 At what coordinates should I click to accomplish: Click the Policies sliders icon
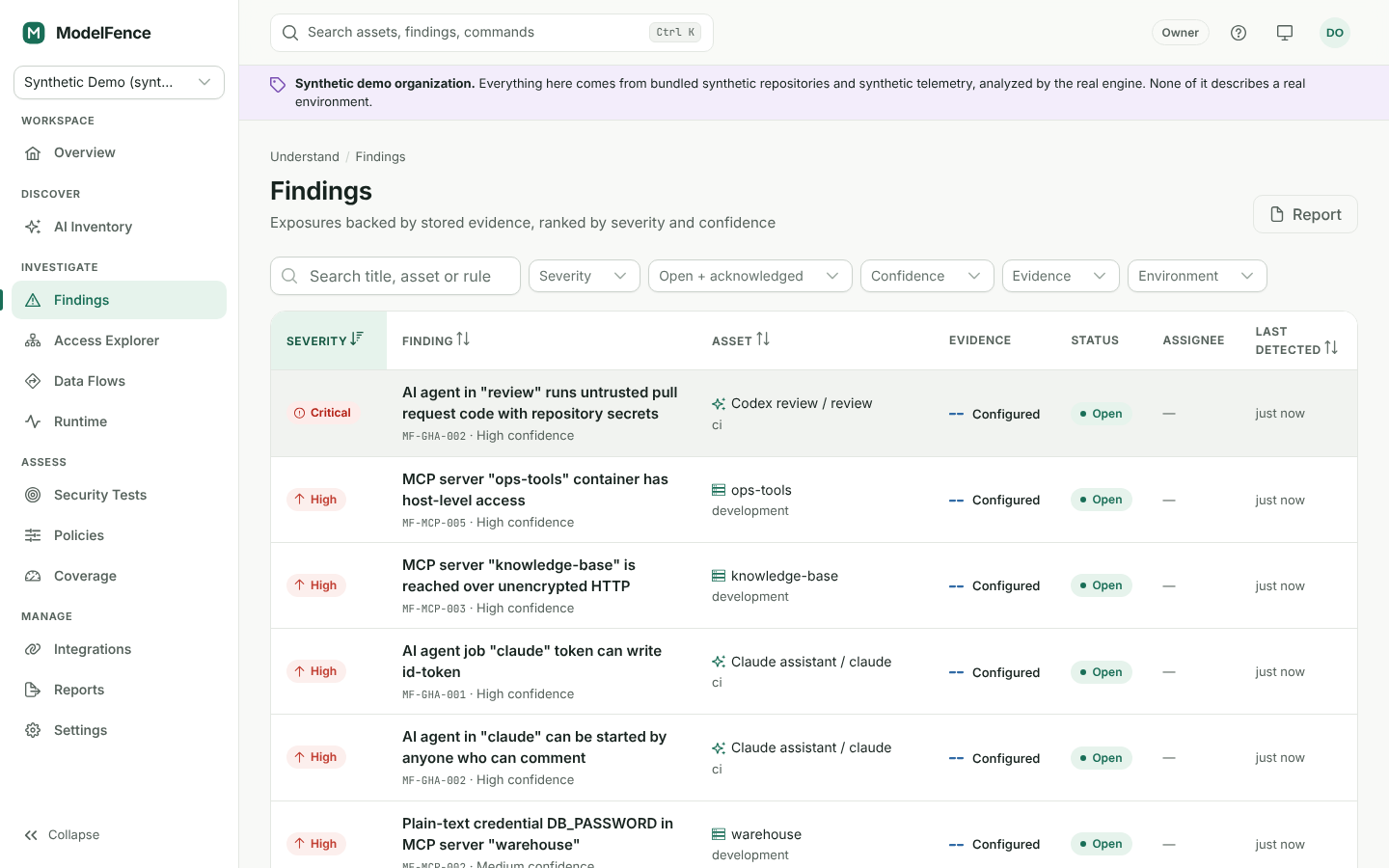pyautogui.click(x=33, y=535)
